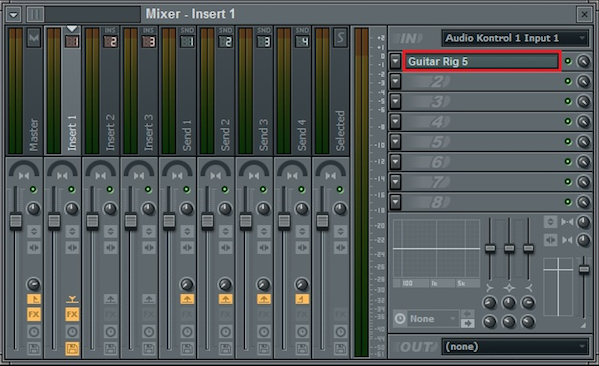
Task: Click the pan knob on Send 3 track
Action: [x=263, y=209]
